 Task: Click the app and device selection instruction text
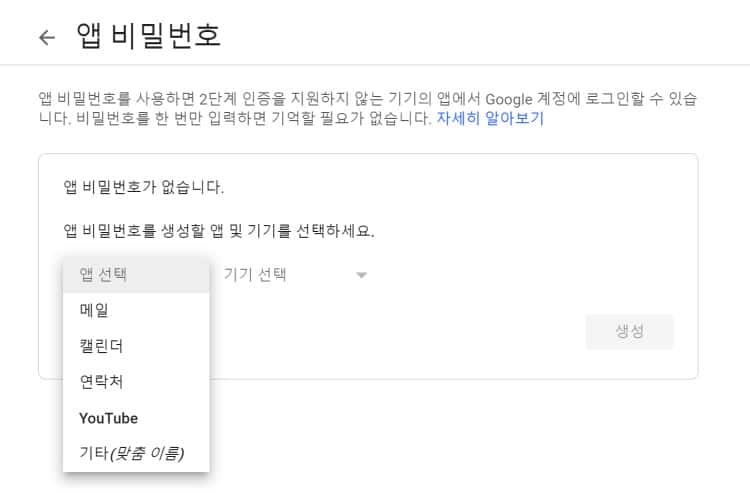(x=219, y=231)
